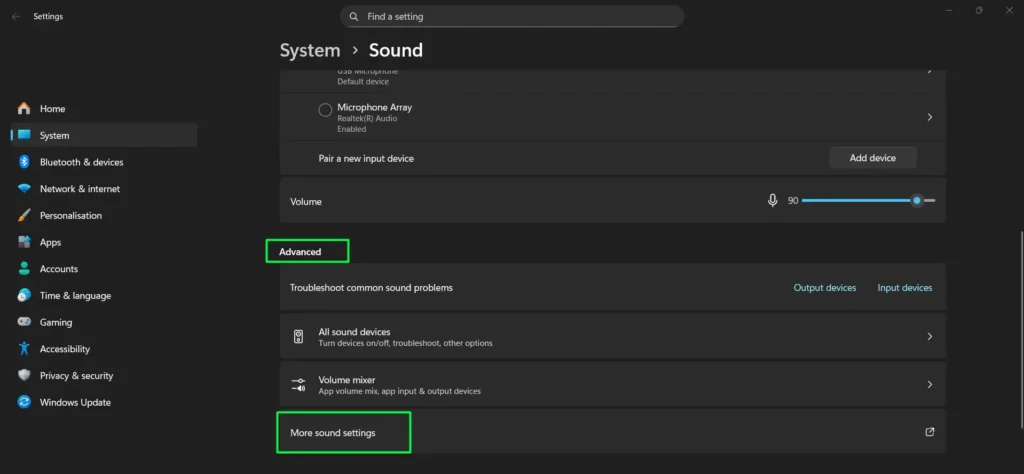Click the volume value 90
Screen dimensions: 1024x474
click(793, 201)
